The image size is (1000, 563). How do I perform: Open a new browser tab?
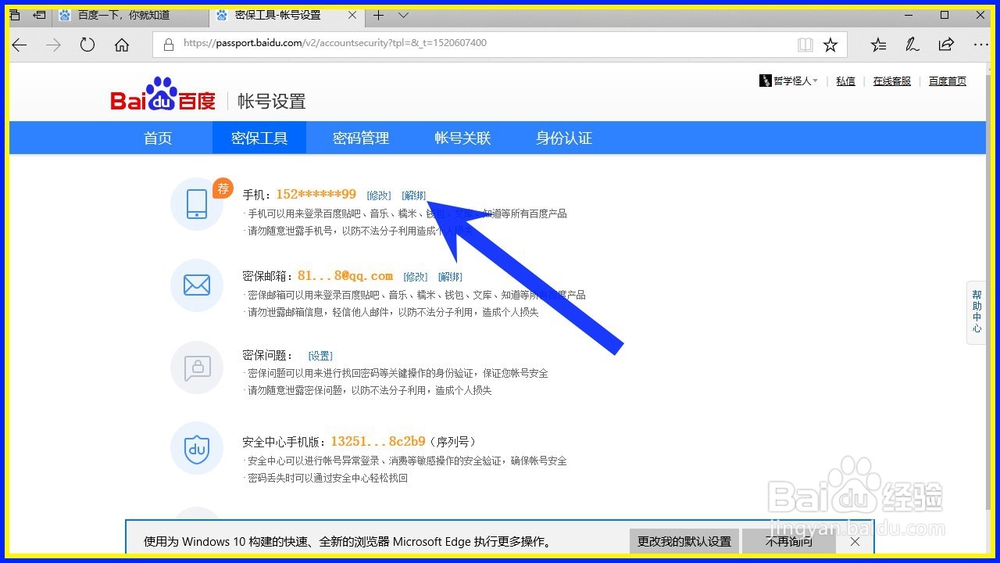click(379, 15)
